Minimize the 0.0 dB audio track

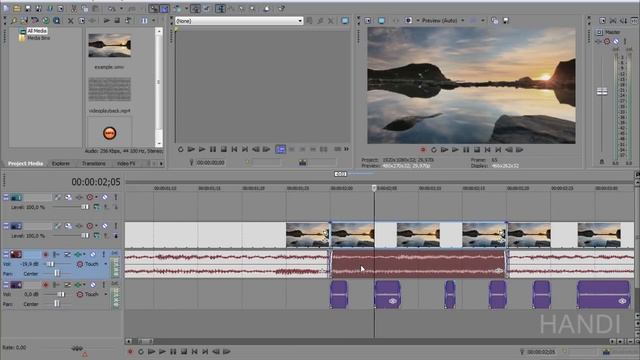[x=6, y=284]
